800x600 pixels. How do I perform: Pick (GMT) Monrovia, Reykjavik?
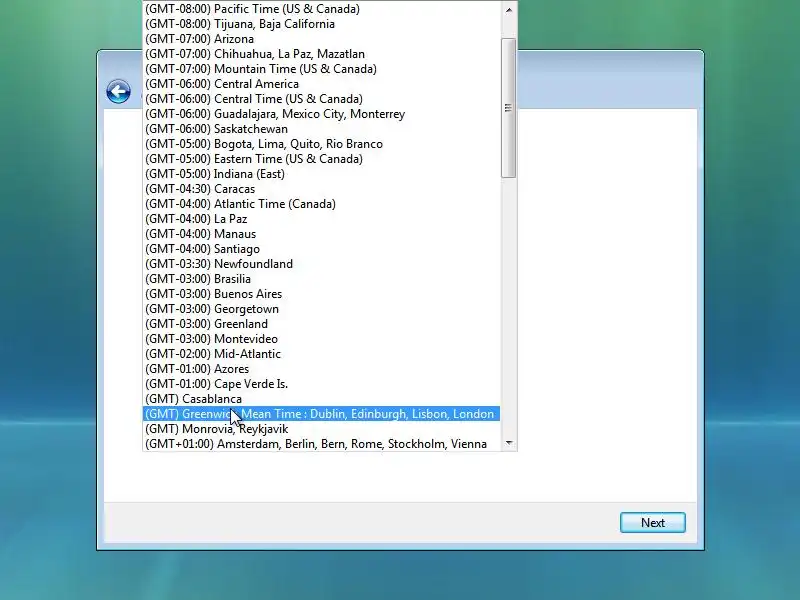tap(321, 429)
